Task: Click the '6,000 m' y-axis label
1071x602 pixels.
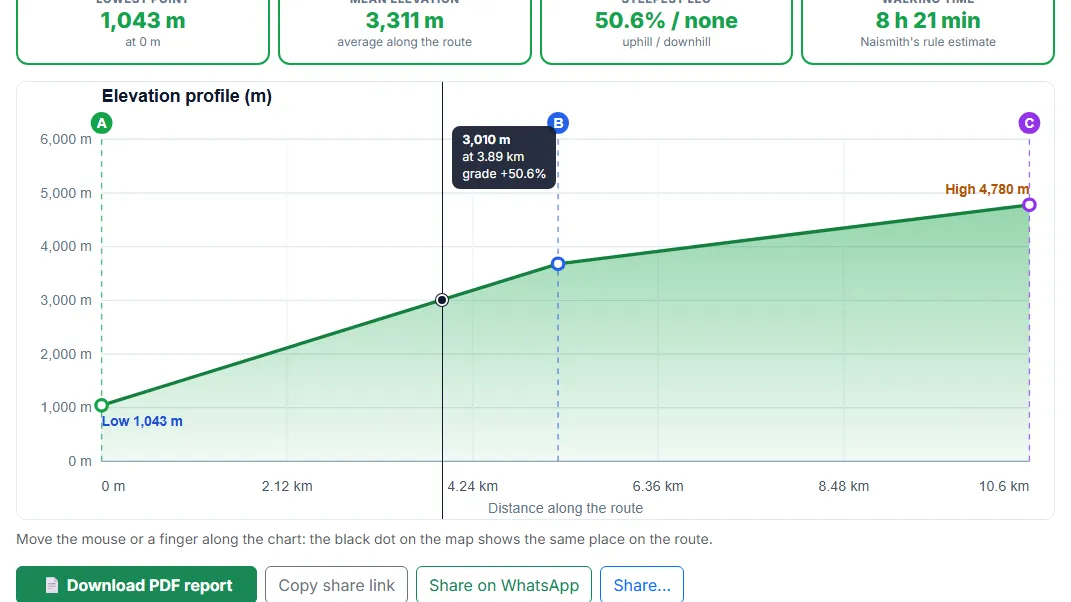Action: [66, 139]
